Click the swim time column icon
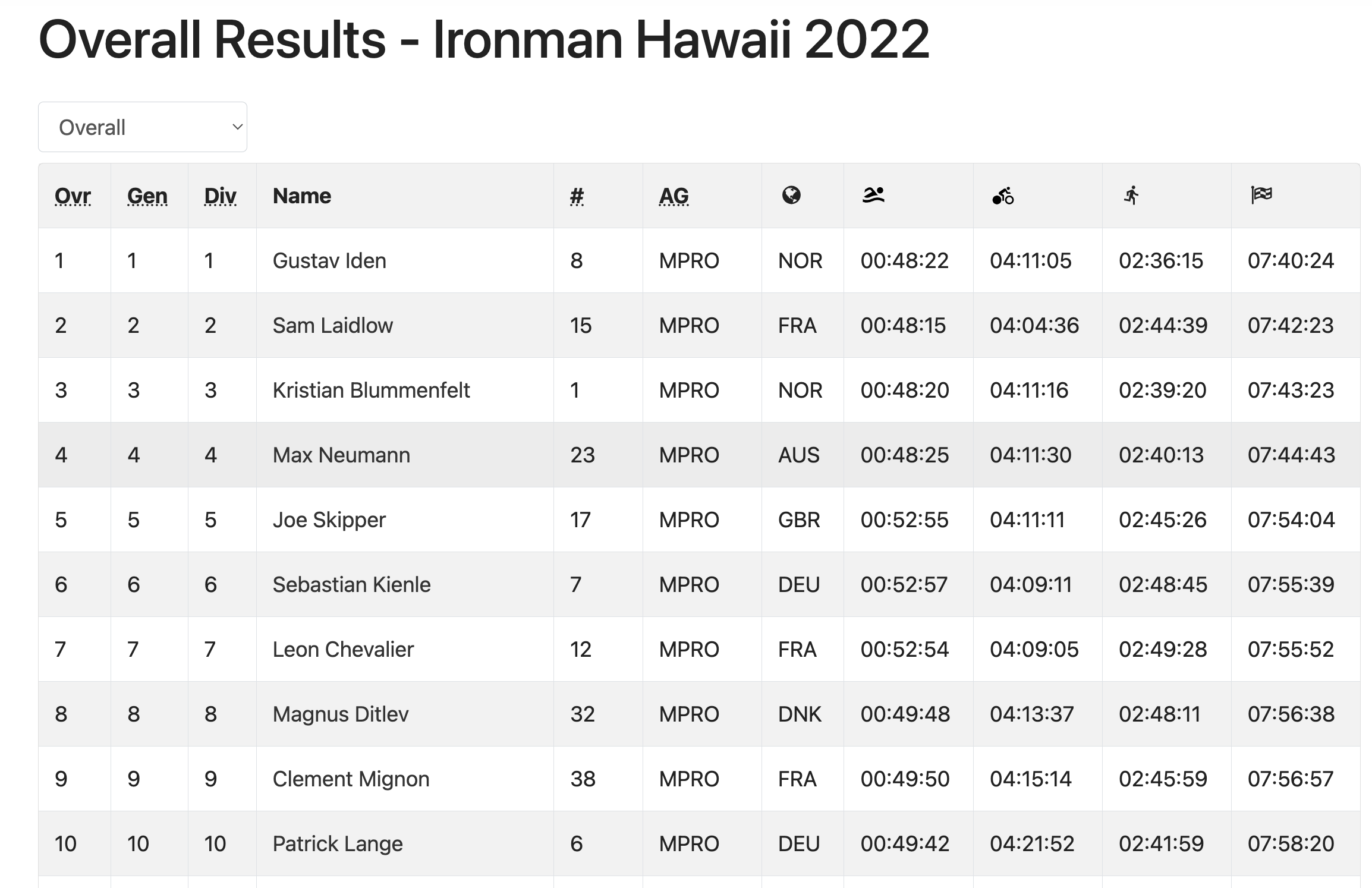Viewport: 1372px width, 888px height. [x=873, y=195]
